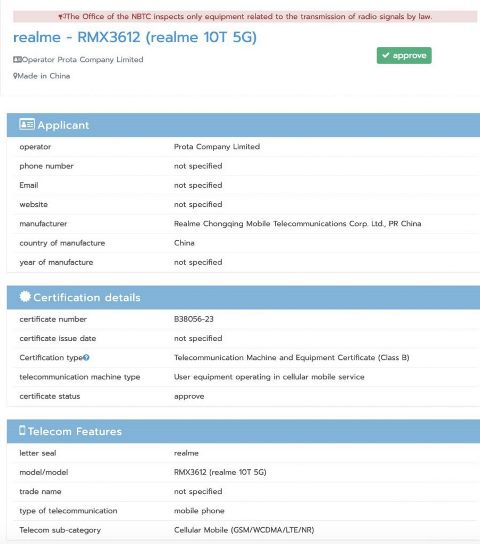The width and height of the screenshot is (480, 544).
Task: Click the Operator Prota Company Limited text
Action: 83,59
